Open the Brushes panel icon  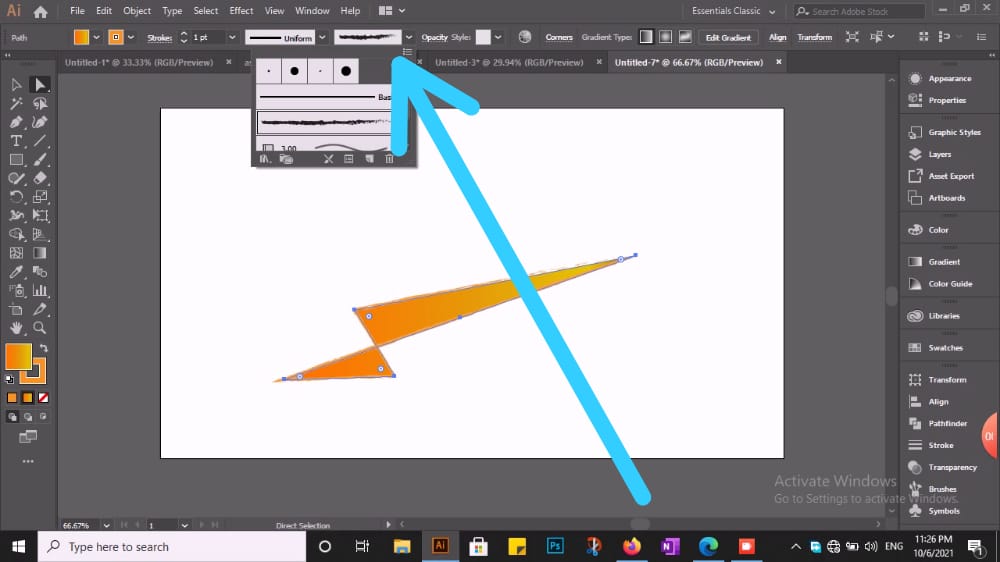pyautogui.click(x=915, y=489)
